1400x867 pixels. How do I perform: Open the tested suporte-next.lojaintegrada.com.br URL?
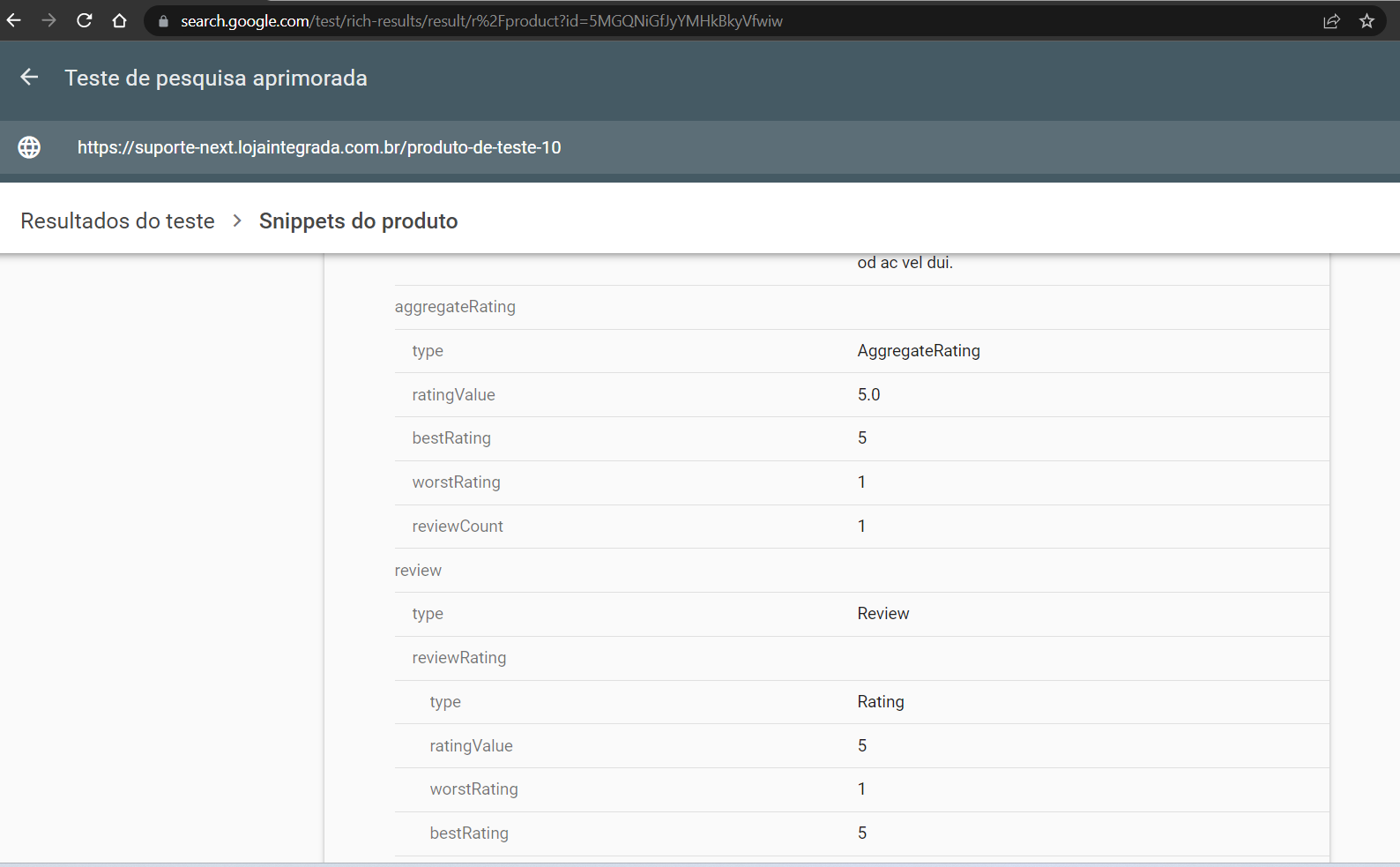319,147
